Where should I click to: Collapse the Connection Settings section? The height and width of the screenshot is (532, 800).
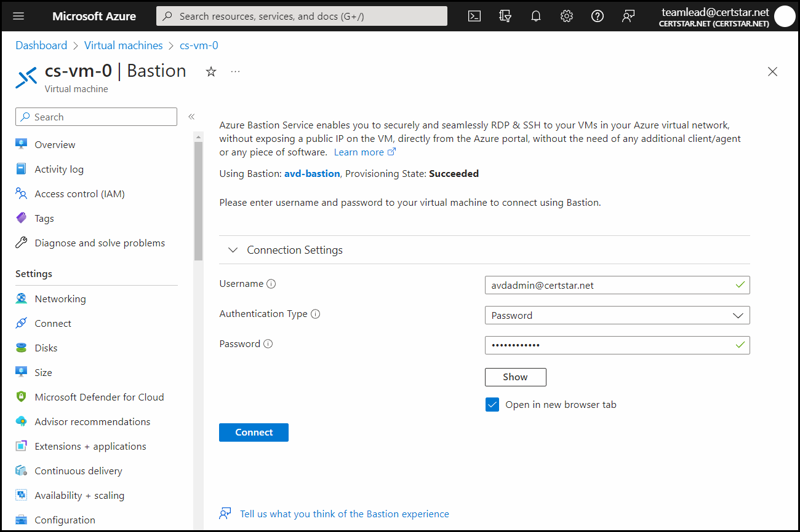pos(233,250)
